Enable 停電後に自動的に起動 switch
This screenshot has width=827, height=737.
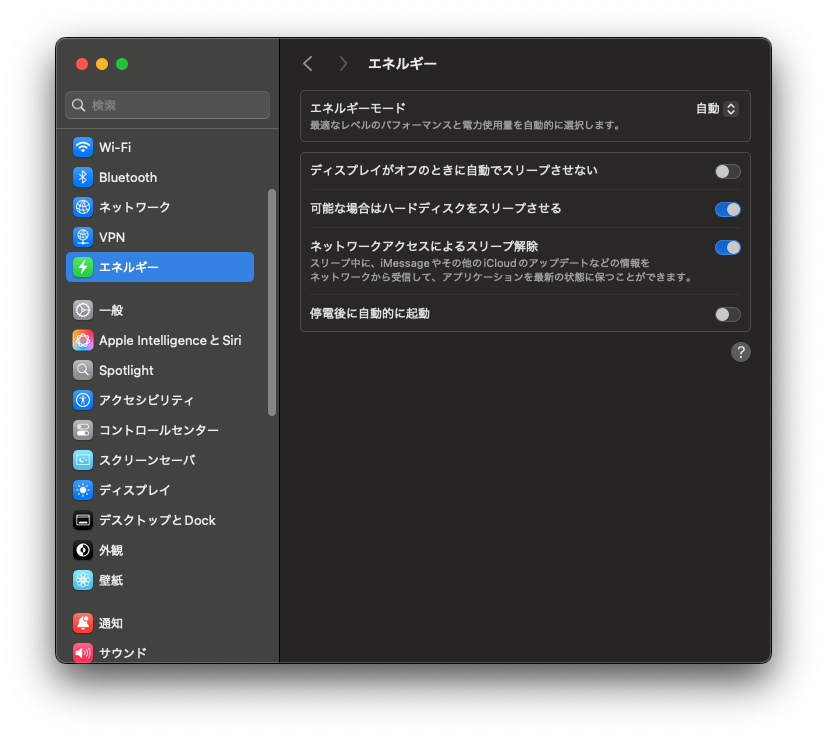(728, 314)
